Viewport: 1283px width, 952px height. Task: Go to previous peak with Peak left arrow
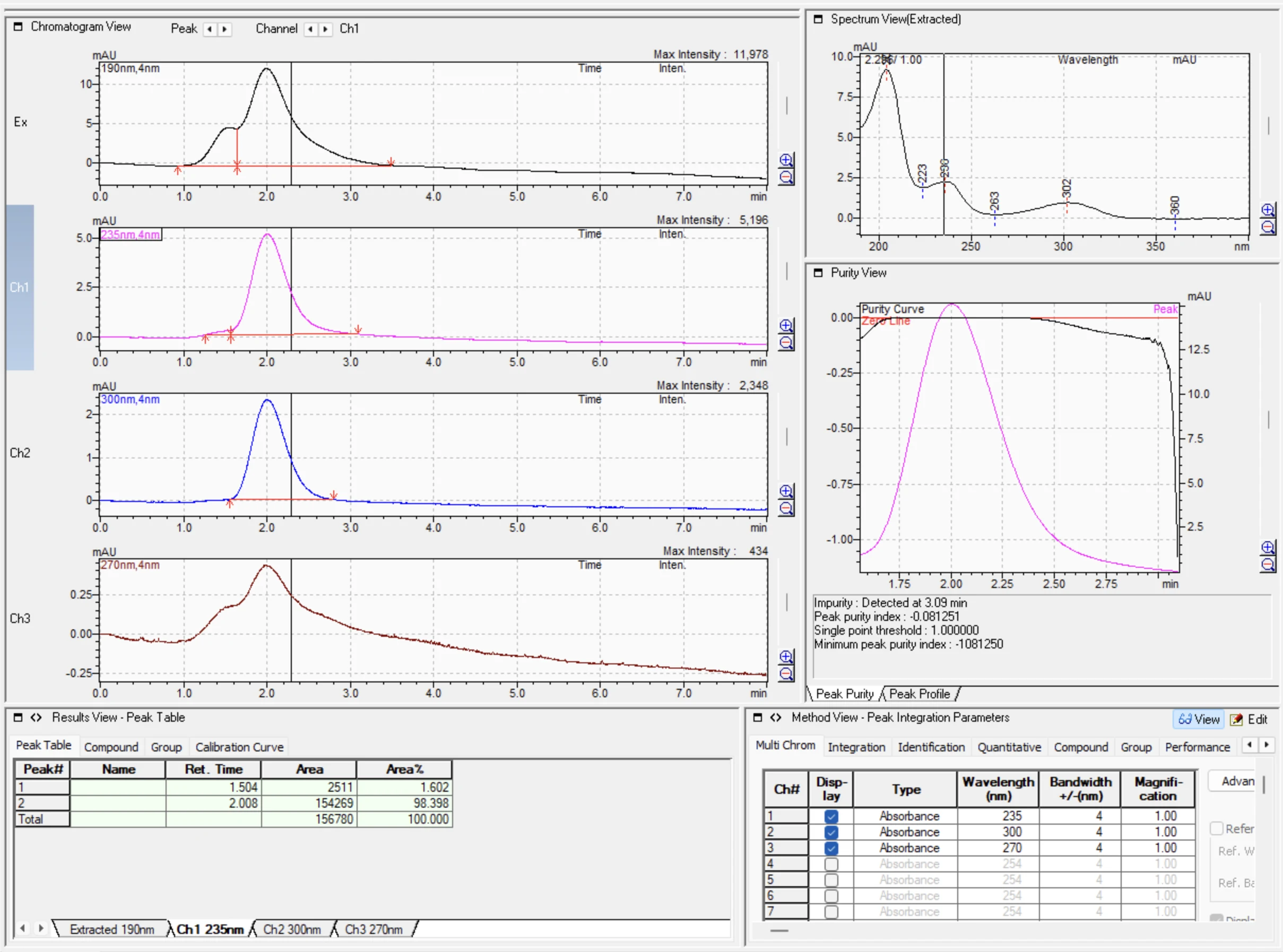[x=210, y=29]
